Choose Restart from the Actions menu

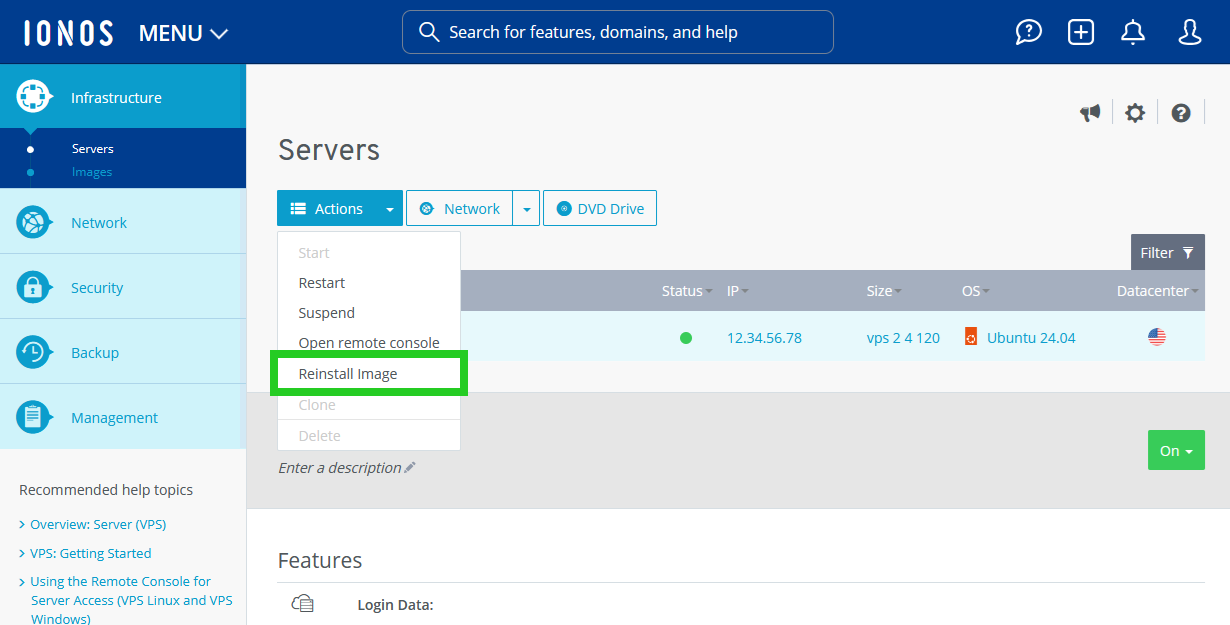coord(321,282)
